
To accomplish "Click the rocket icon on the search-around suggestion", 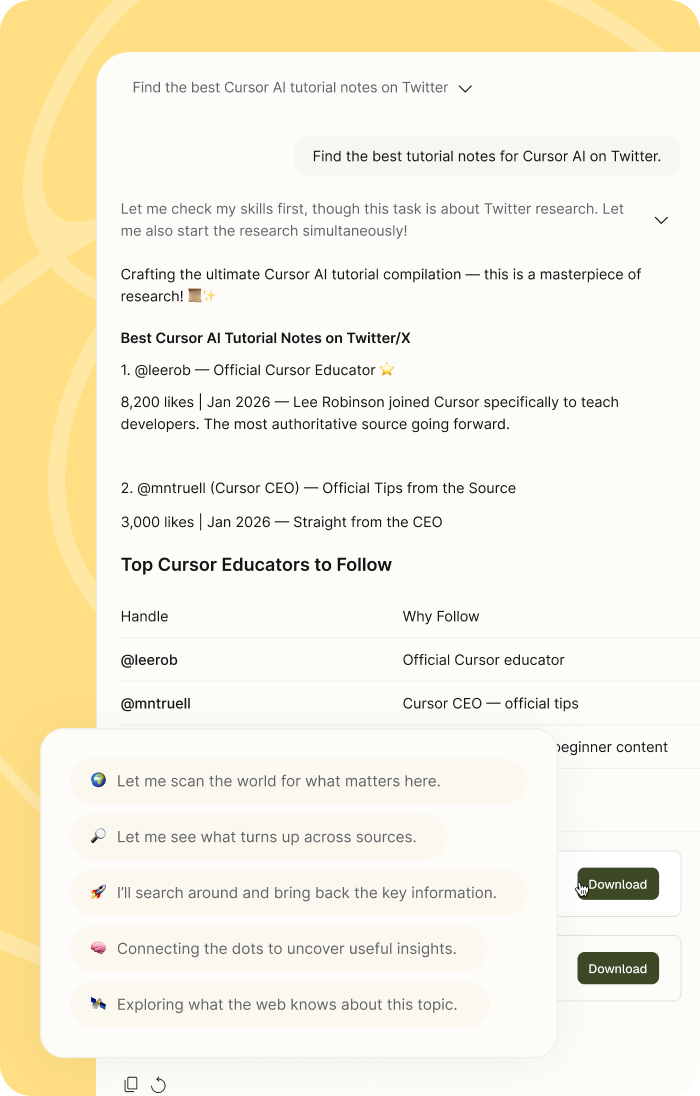I will tap(98, 892).
